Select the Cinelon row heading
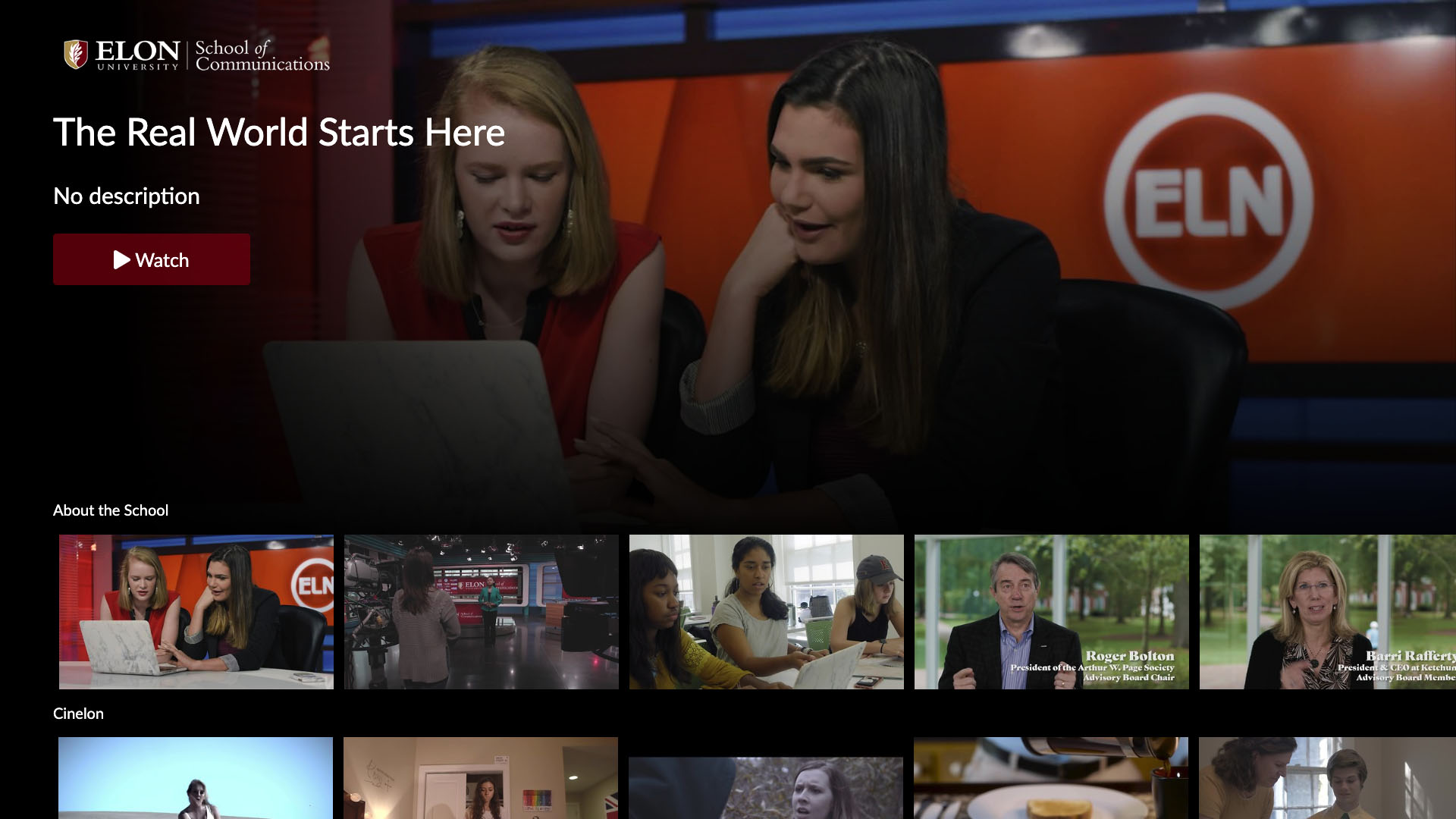The width and height of the screenshot is (1456, 819). (78, 714)
